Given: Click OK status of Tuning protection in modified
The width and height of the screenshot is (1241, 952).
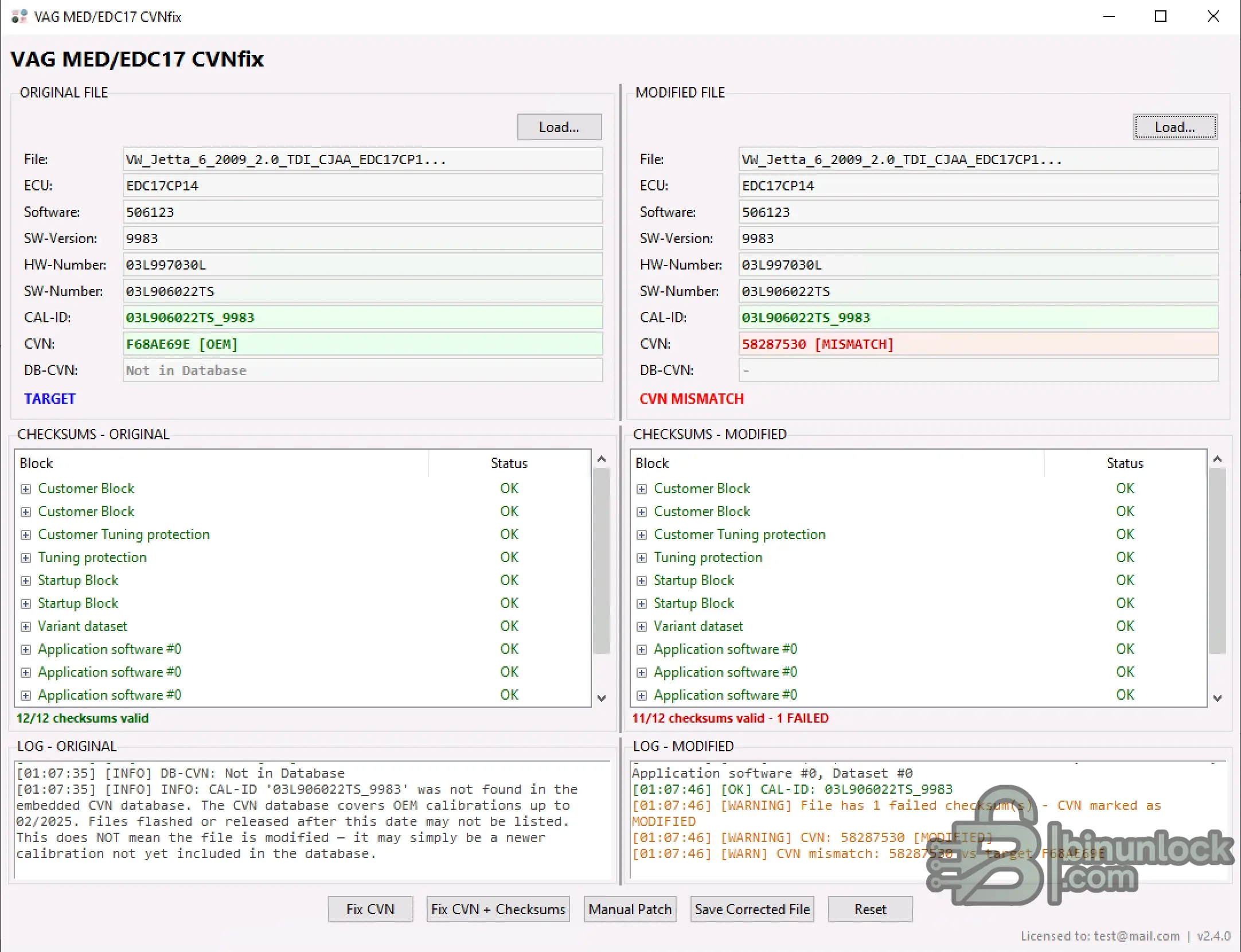Looking at the screenshot, I should pos(1125,557).
